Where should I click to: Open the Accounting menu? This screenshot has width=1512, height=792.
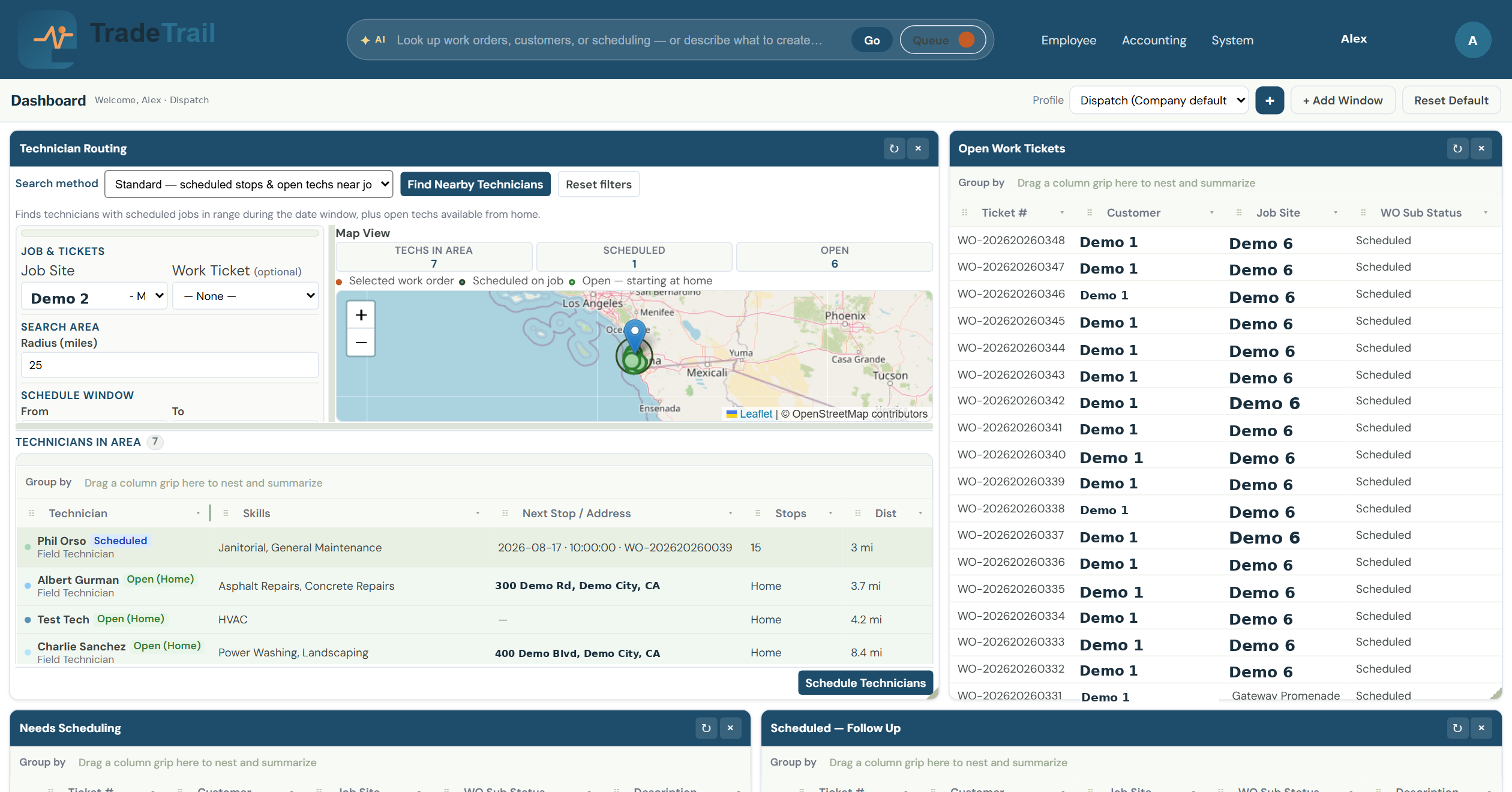(1154, 40)
